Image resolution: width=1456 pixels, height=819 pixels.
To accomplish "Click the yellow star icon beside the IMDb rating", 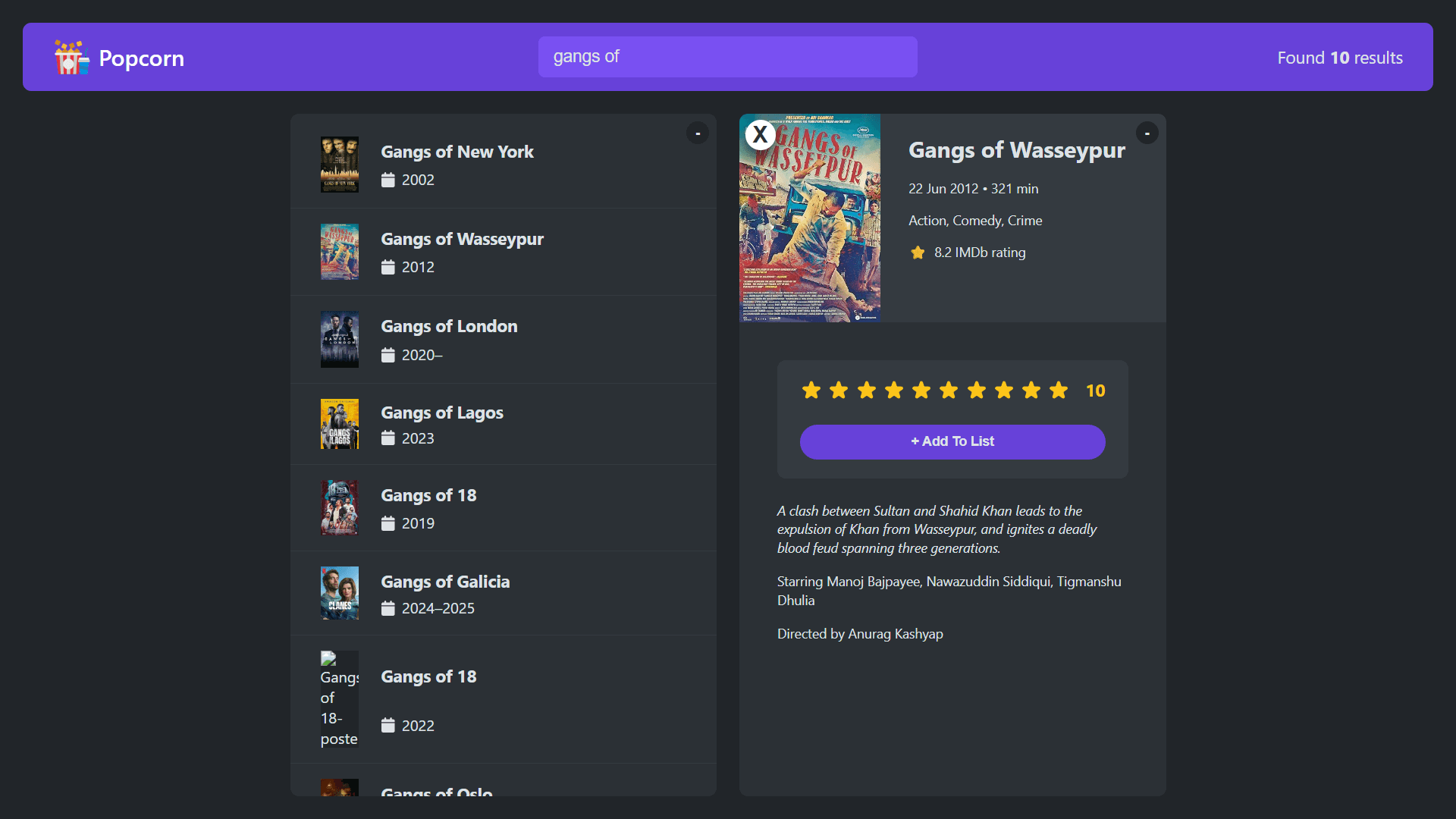I will coord(918,253).
